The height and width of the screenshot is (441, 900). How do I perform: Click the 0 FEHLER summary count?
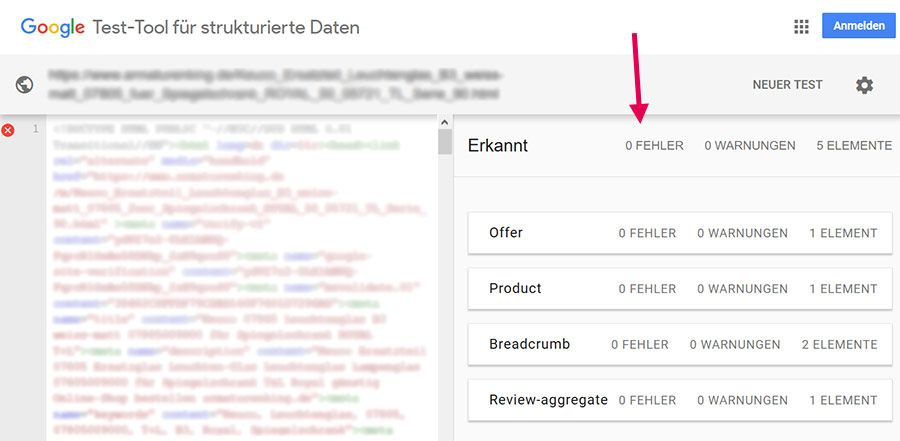tap(654, 146)
